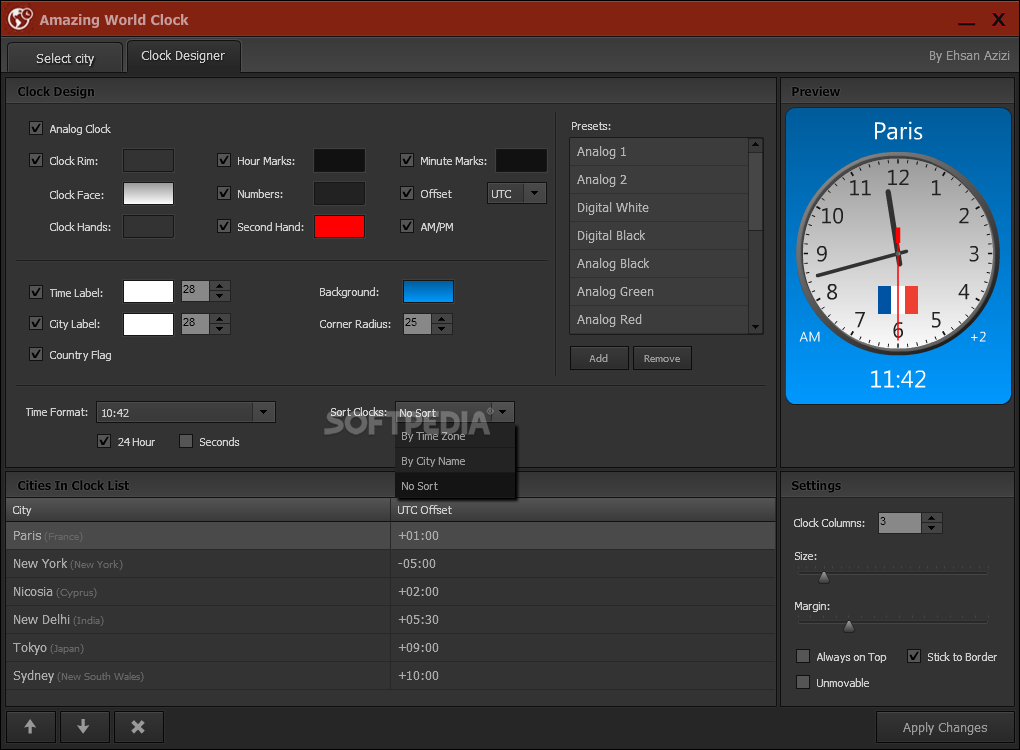Click the Amazing World Clock globe logo
Viewport: 1020px width, 750px height.
click(x=20, y=18)
